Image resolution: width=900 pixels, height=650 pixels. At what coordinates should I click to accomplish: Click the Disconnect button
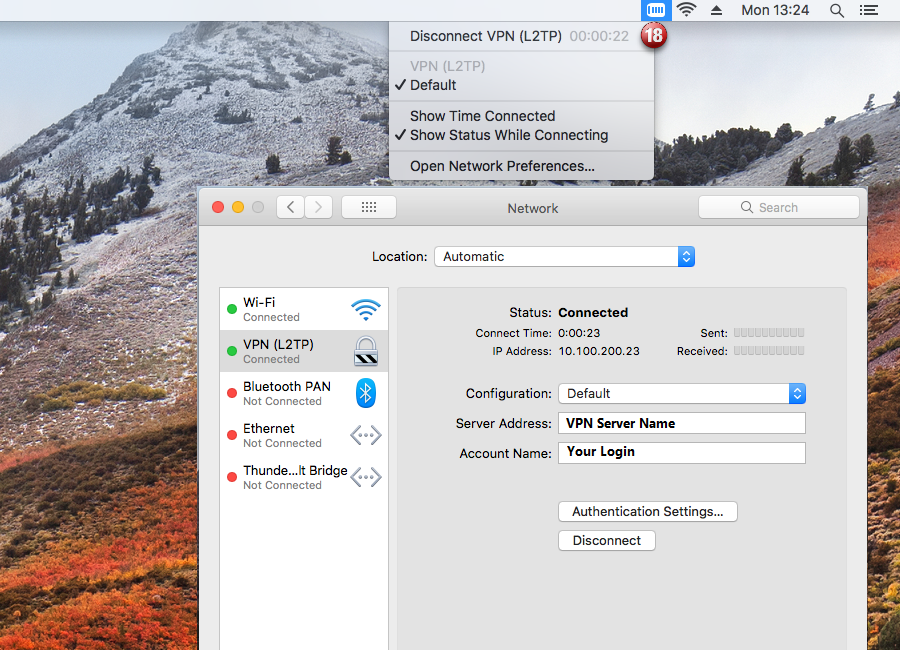[607, 541]
